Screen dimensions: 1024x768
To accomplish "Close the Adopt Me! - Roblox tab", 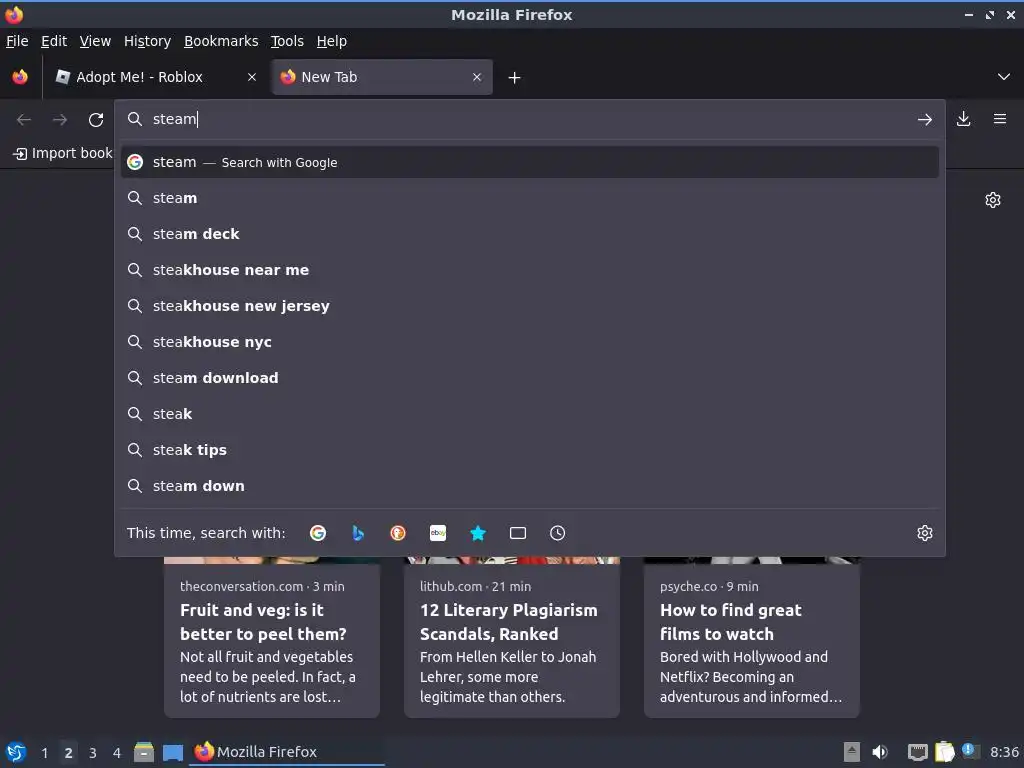I will point(252,77).
